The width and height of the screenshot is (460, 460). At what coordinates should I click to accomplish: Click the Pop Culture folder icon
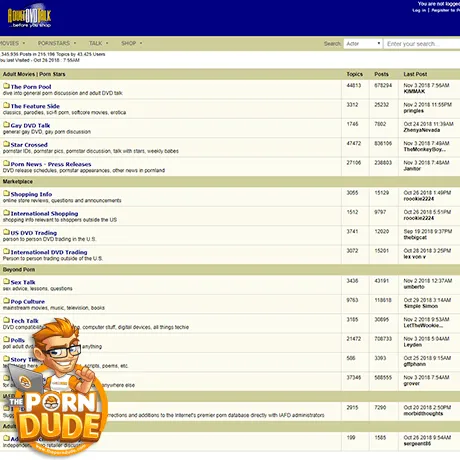click(x=6, y=301)
